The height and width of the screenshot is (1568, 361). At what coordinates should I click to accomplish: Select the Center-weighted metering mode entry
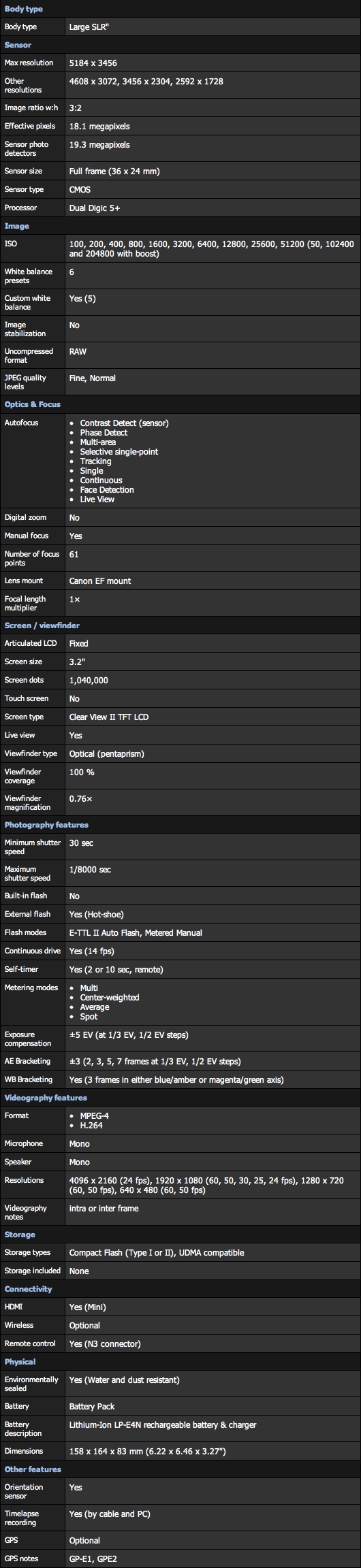pyautogui.click(x=110, y=998)
